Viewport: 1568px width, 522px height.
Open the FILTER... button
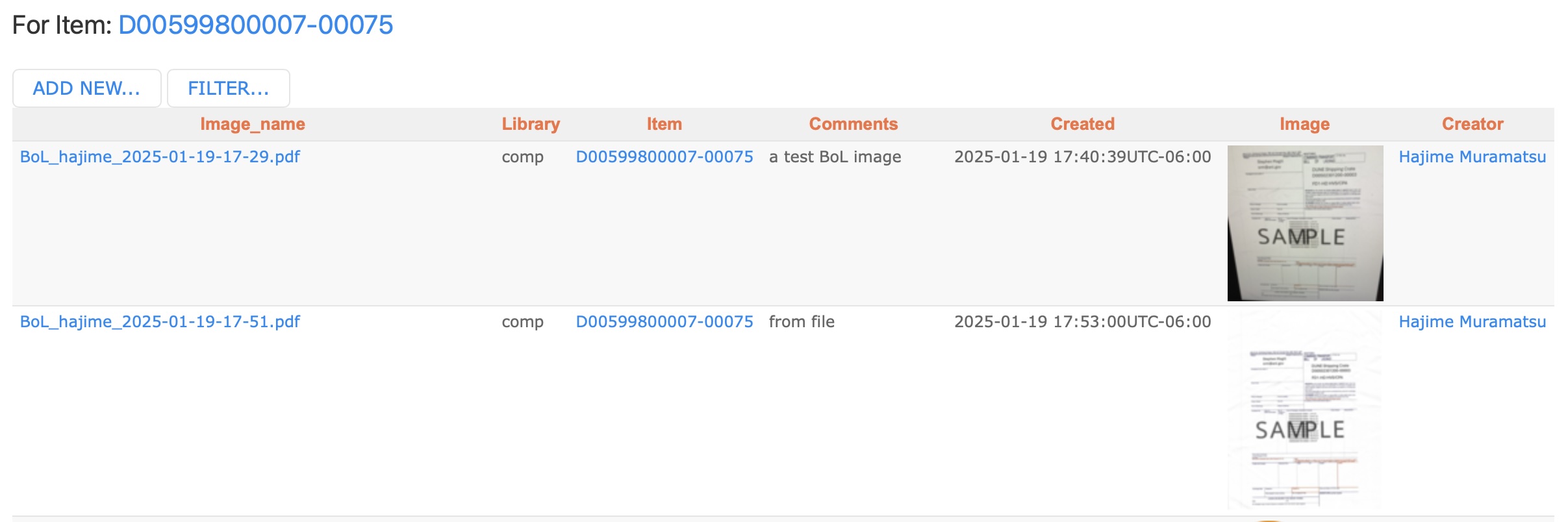[229, 88]
